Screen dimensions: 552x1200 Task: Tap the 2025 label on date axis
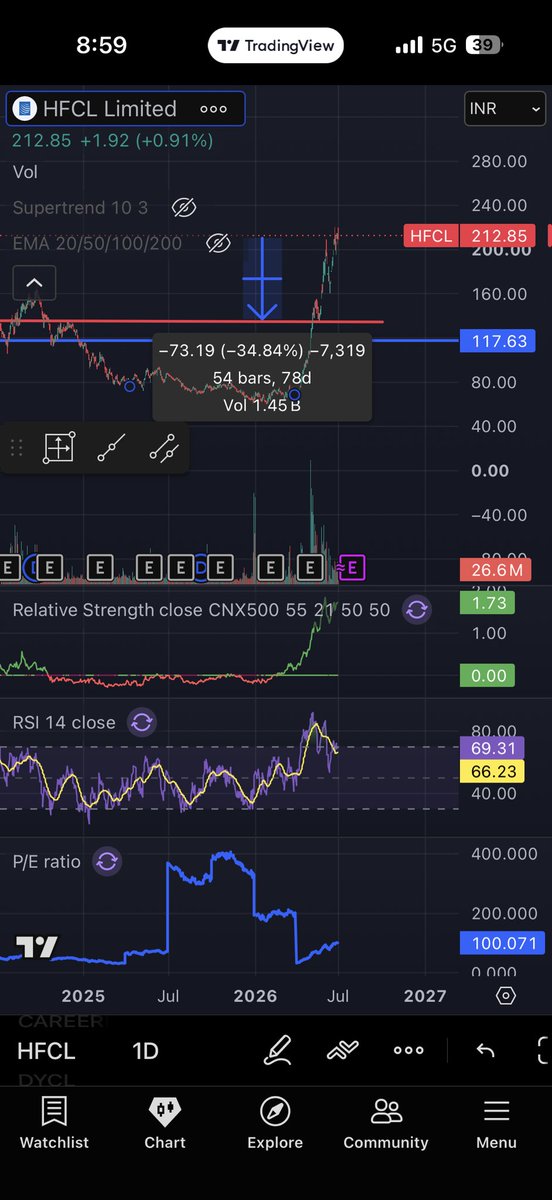tap(83, 996)
